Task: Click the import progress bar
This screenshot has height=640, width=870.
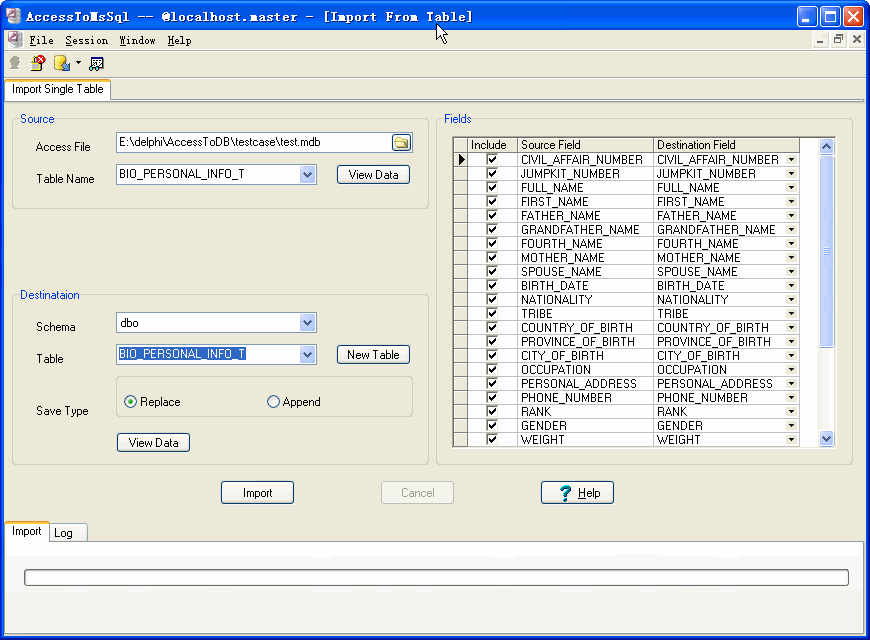Action: click(x=436, y=577)
